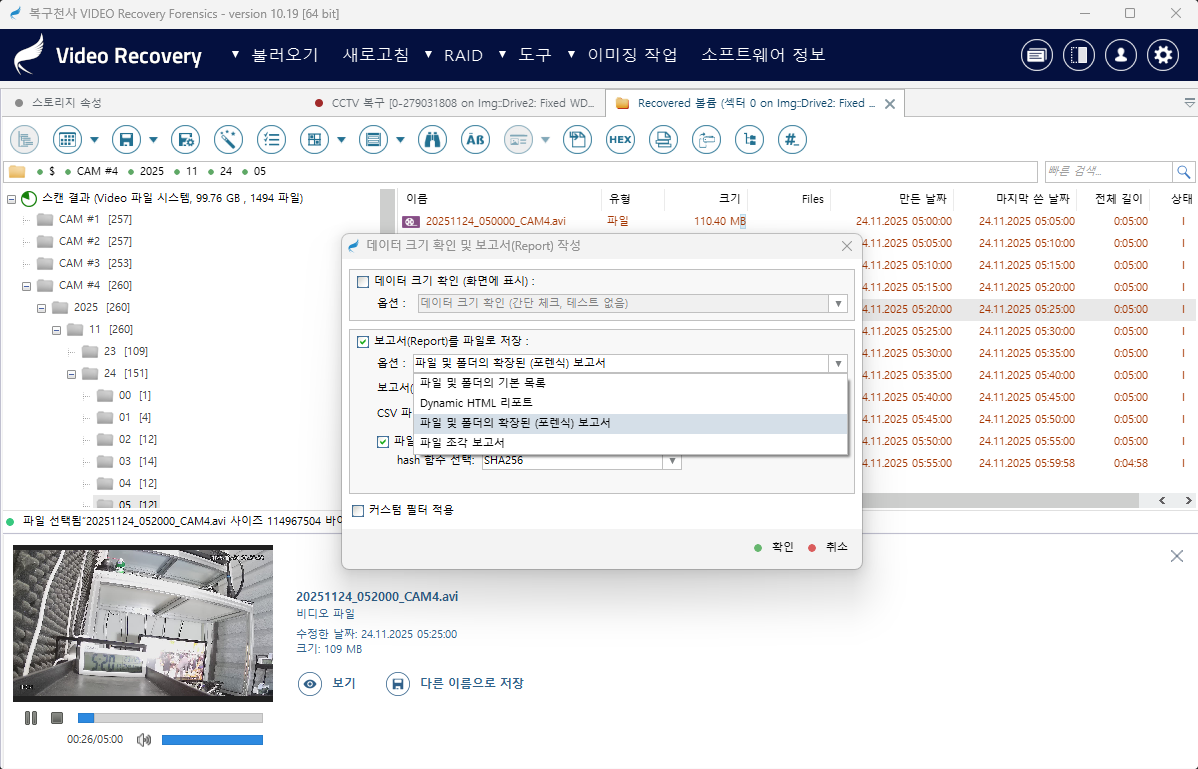Open the 불러오기 menu
Screen dimensions: 1198x769
click(x=284, y=55)
